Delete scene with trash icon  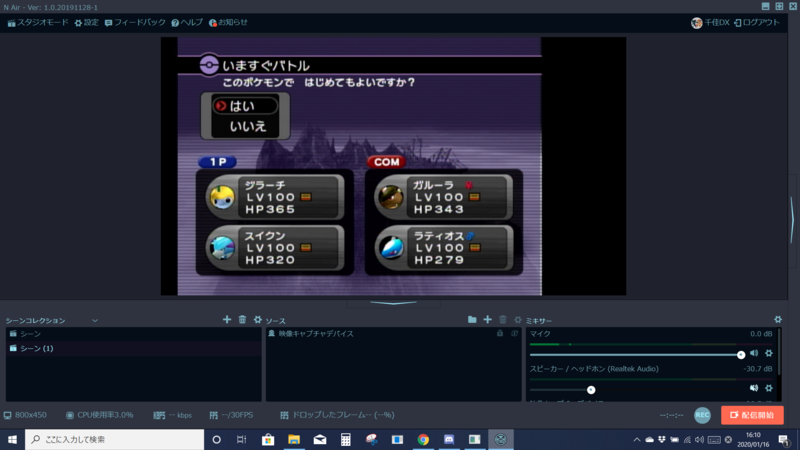[x=242, y=319]
